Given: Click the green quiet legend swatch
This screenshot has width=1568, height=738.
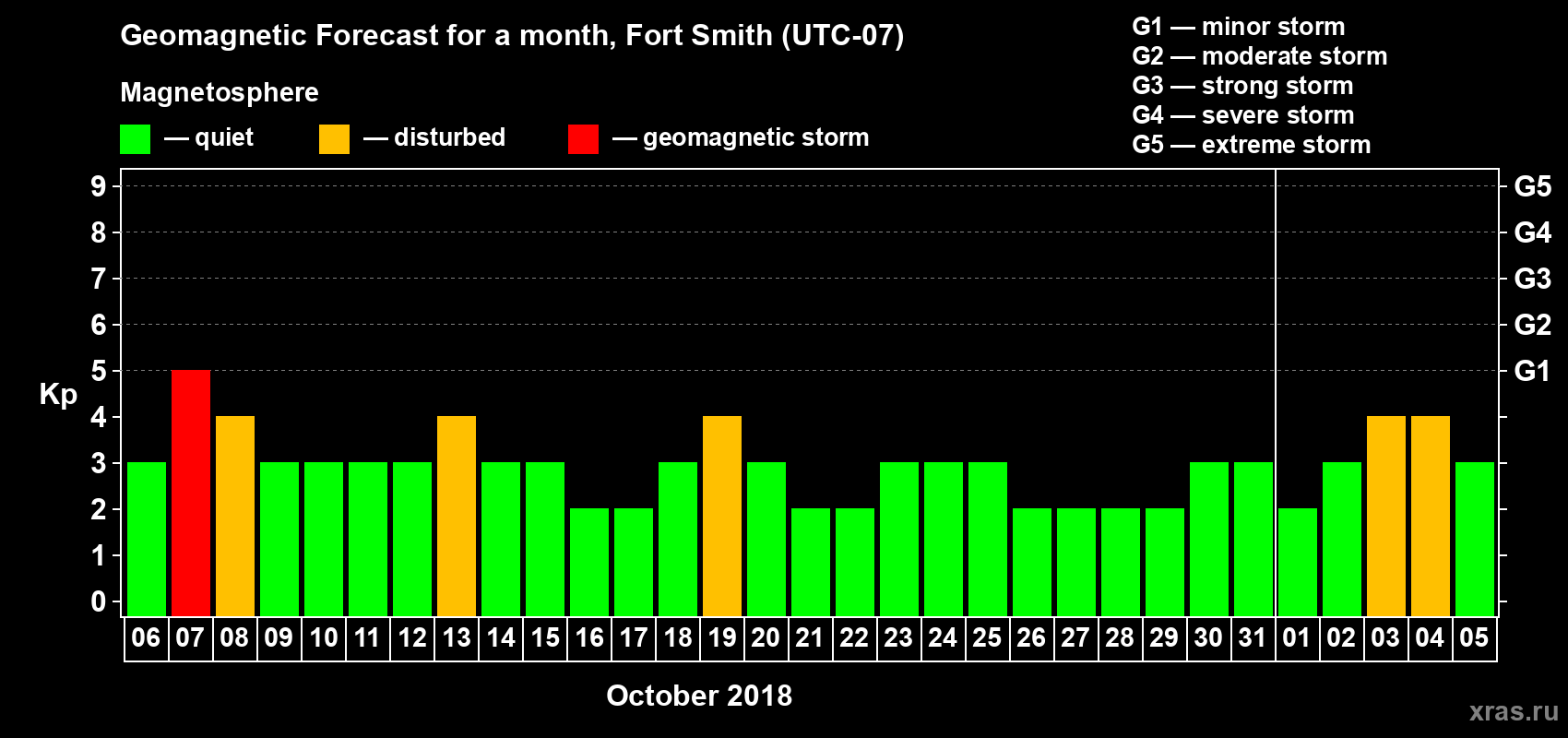Looking at the screenshot, I should (x=135, y=139).
